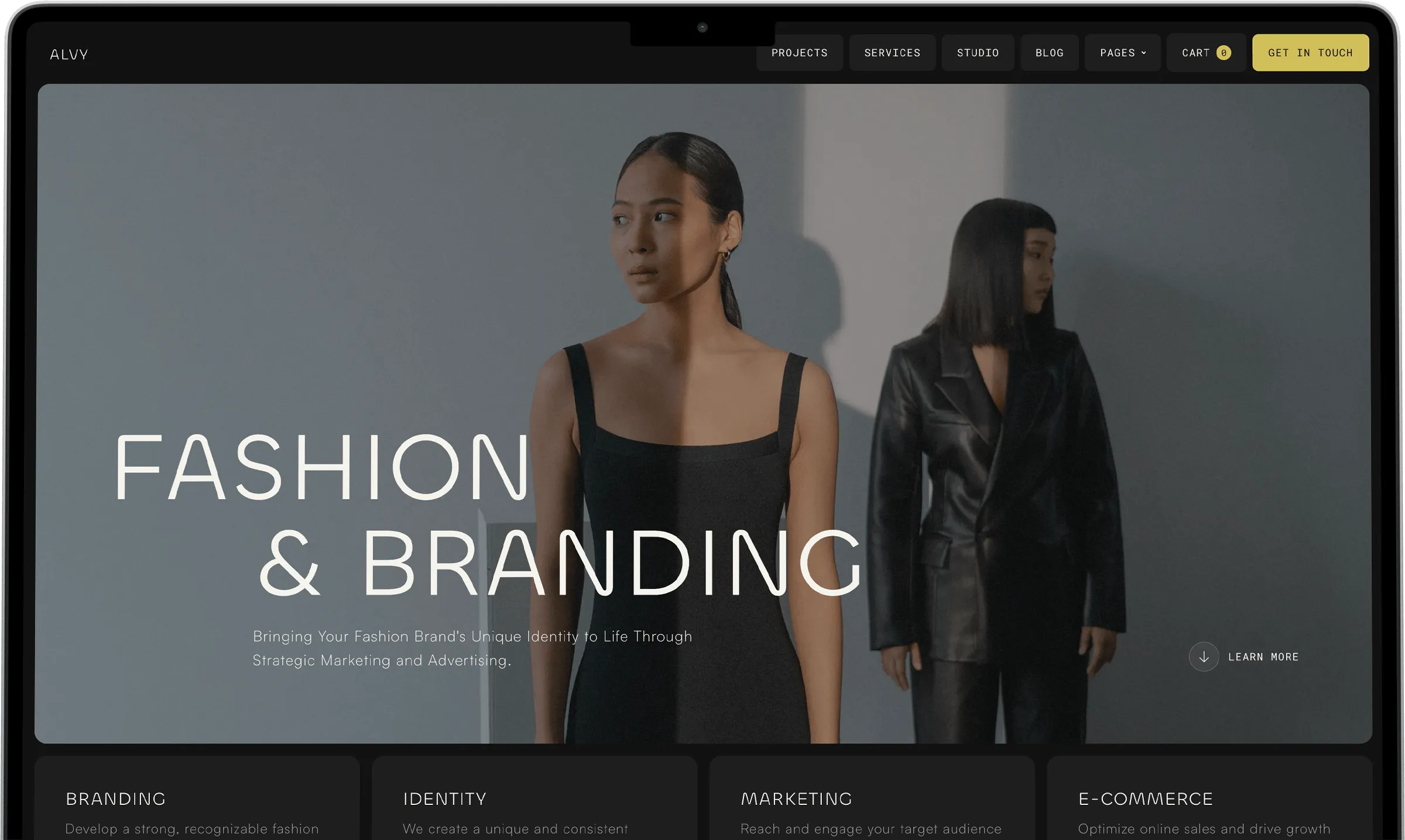Open the Branding service card
This screenshot has width=1405, height=840.
tap(197, 798)
